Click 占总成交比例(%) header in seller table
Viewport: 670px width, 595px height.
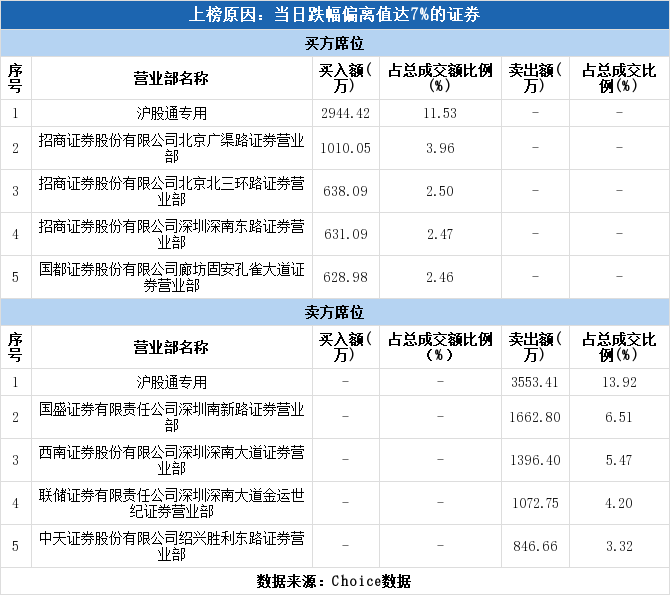619,347
